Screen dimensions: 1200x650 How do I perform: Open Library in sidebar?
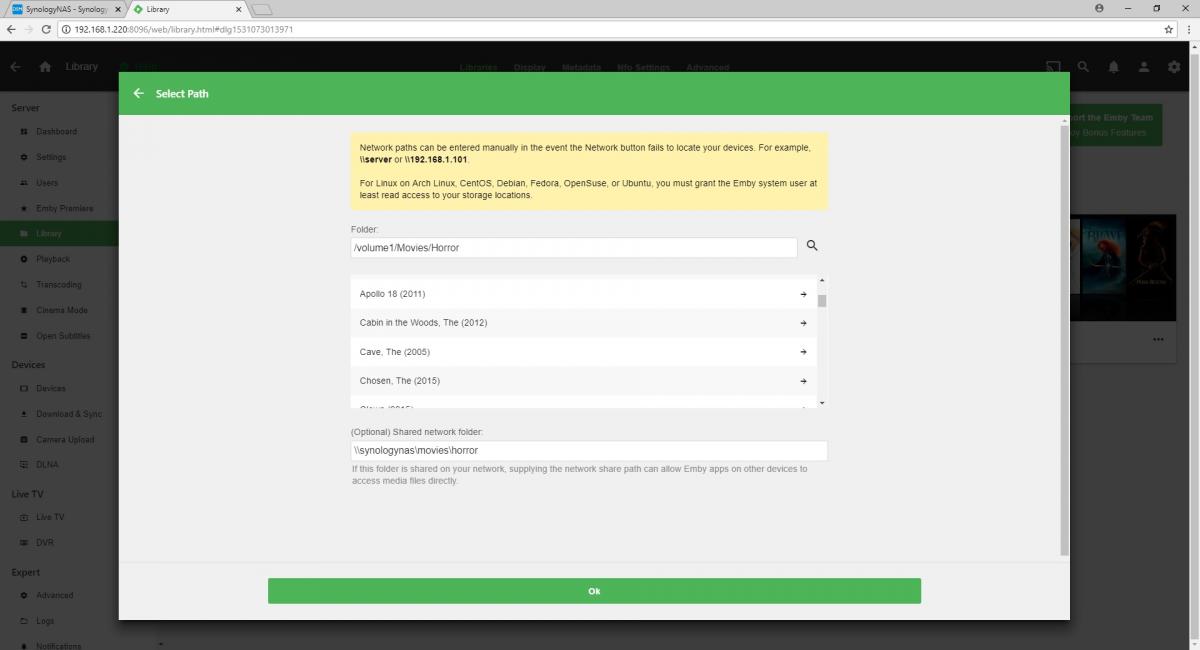[59, 233]
